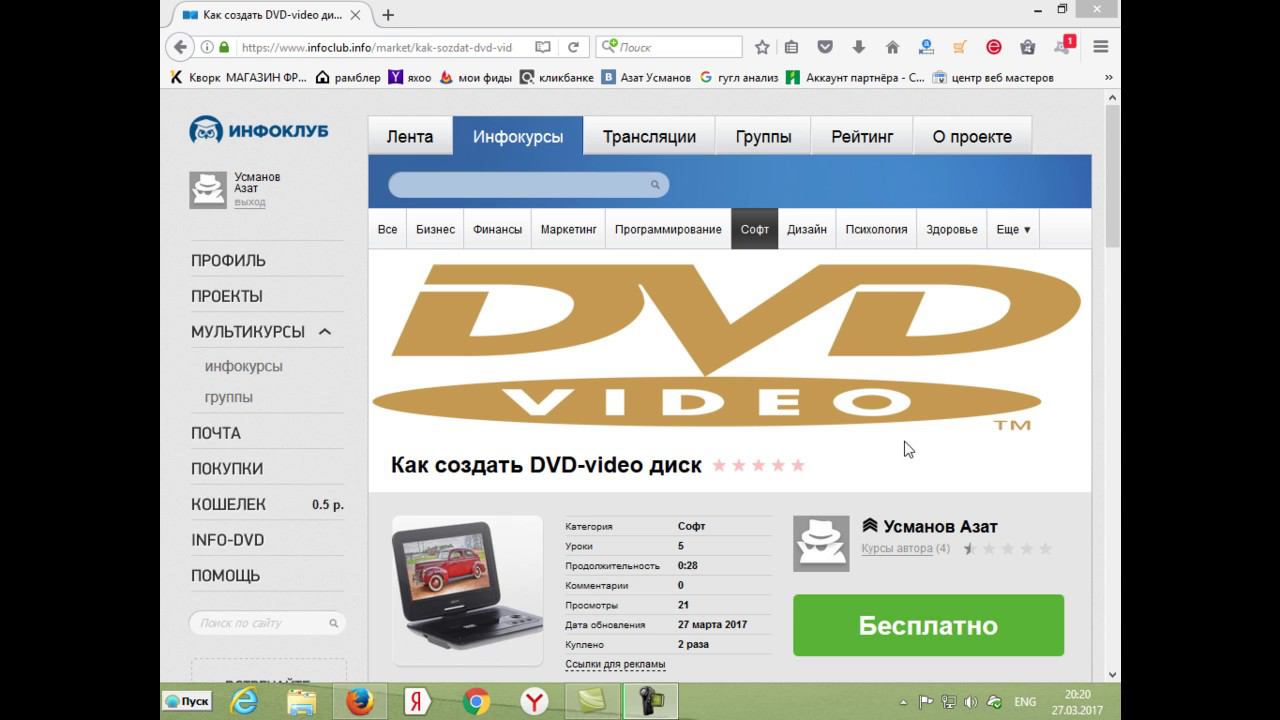Open File Explorer folder on taskbar
Viewport: 1280px width, 720px height.
pos(301,702)
